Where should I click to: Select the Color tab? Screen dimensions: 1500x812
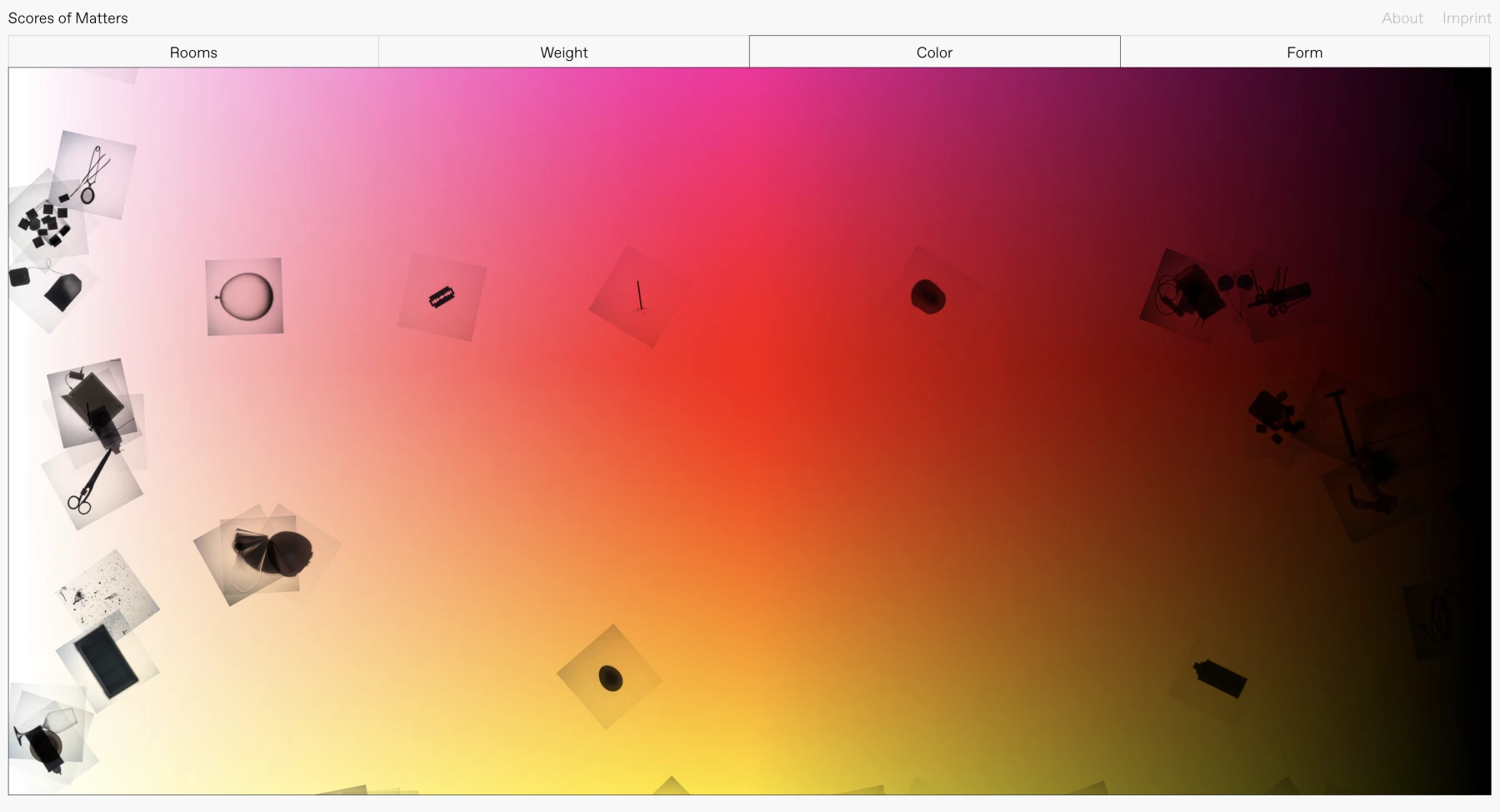(x=934, y=52)
